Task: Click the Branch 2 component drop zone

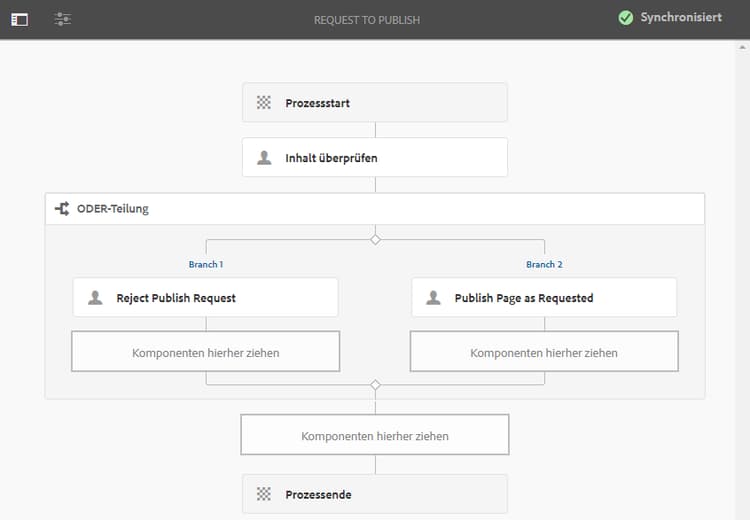Action: [x=544, y=352]
